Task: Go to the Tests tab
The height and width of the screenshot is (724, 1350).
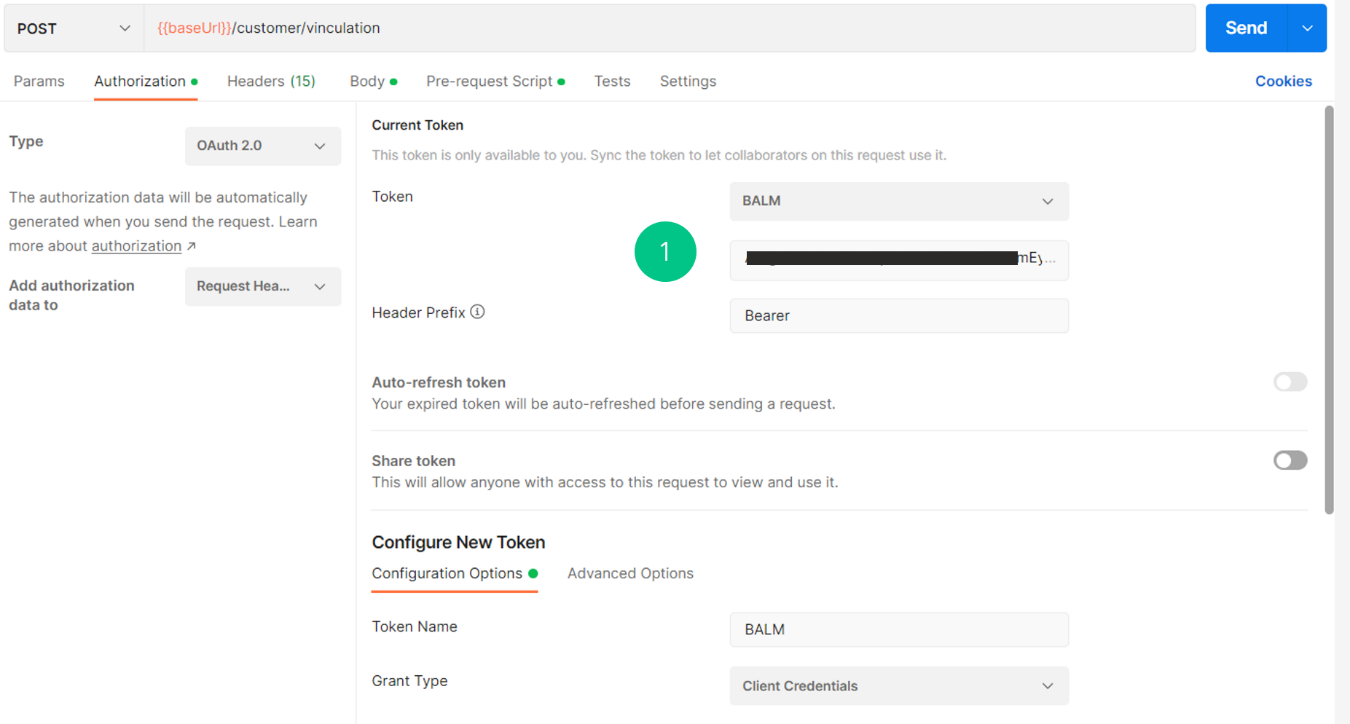Action: [x=612, y=81]
